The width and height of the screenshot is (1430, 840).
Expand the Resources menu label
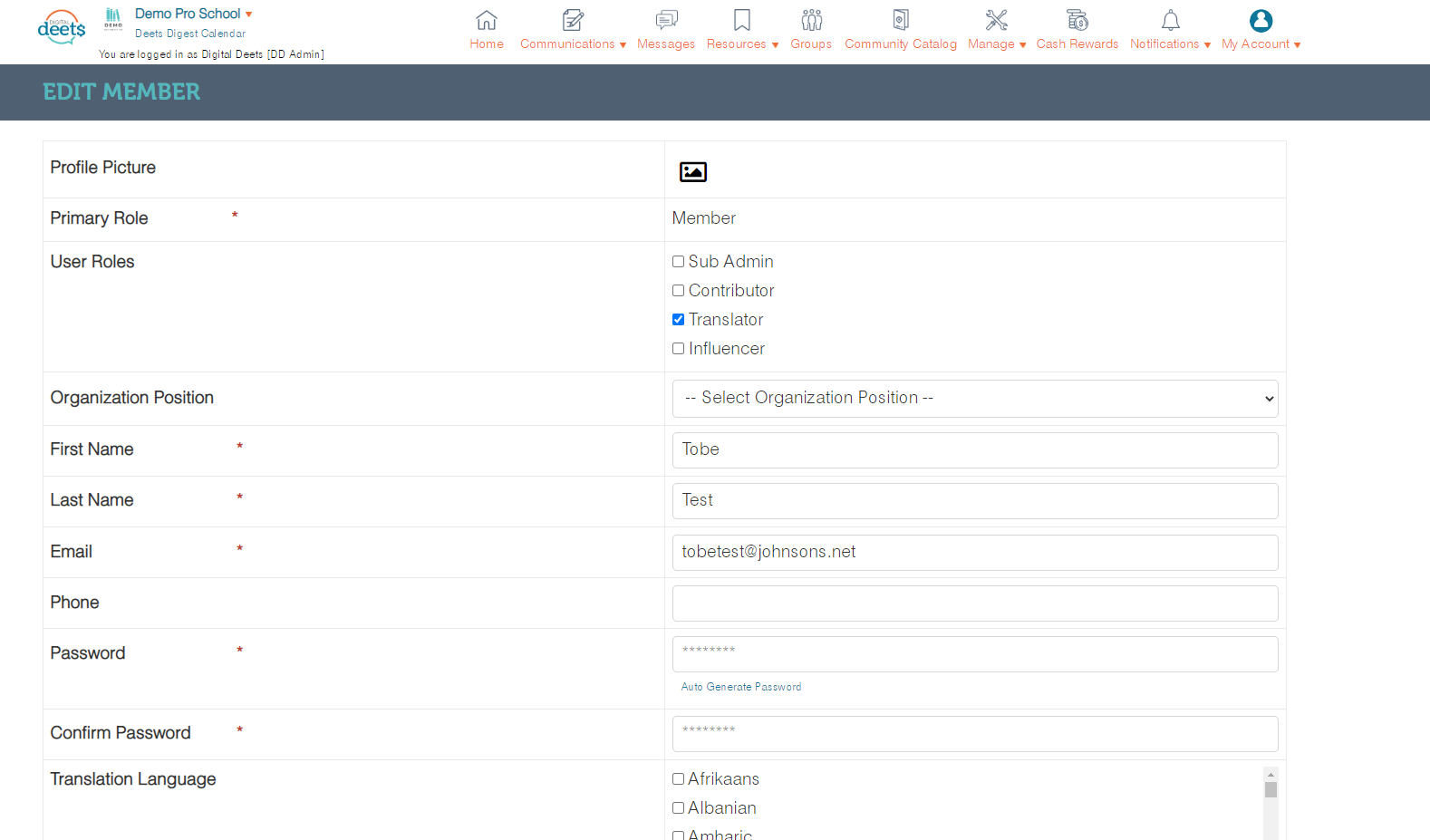tap(742, 44)
